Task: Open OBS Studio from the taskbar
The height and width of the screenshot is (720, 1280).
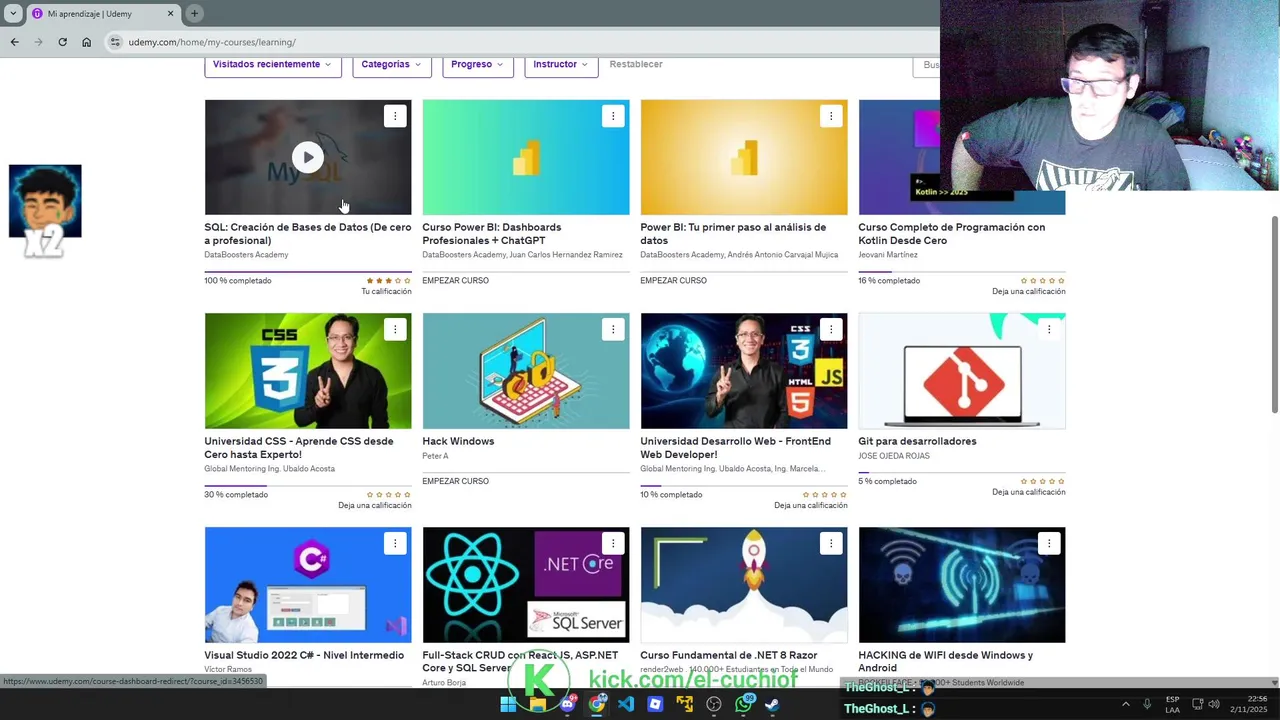Action: [x=714, y=704]
